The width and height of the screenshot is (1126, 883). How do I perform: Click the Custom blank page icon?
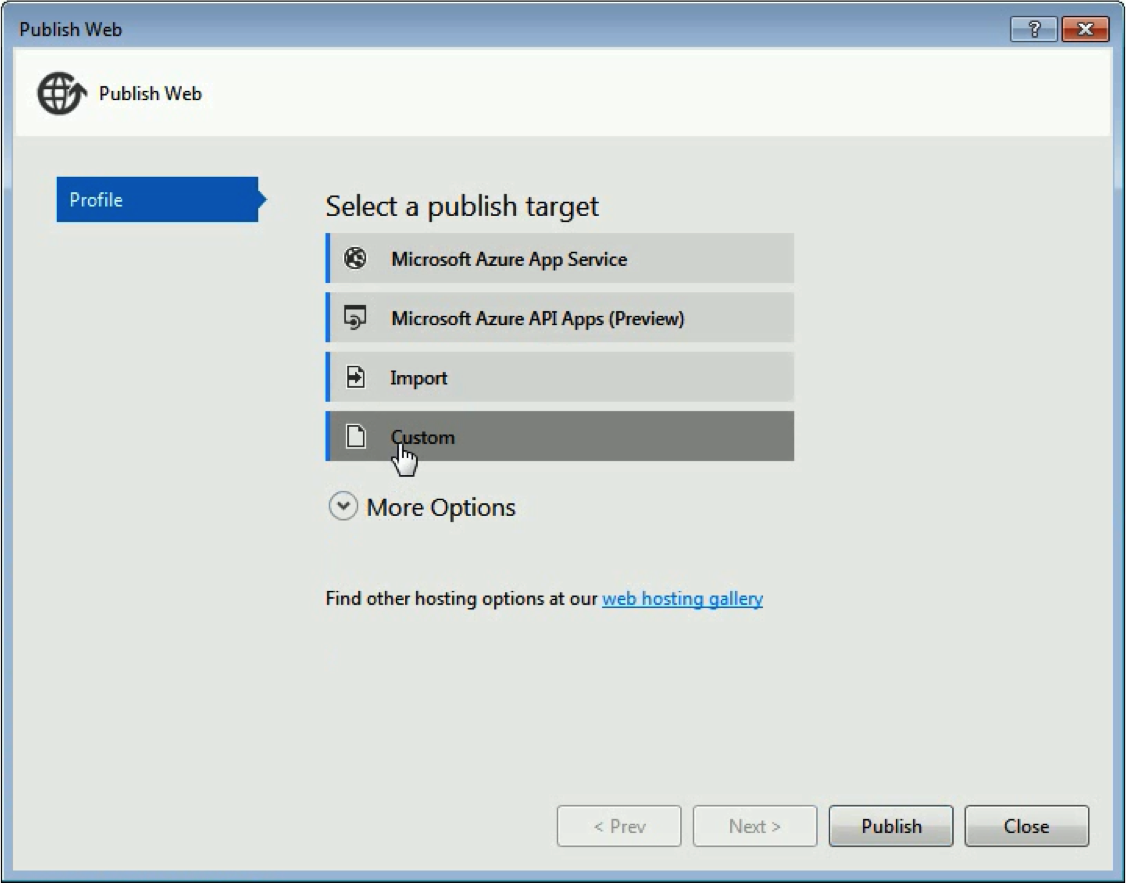[x=355, y=436]
